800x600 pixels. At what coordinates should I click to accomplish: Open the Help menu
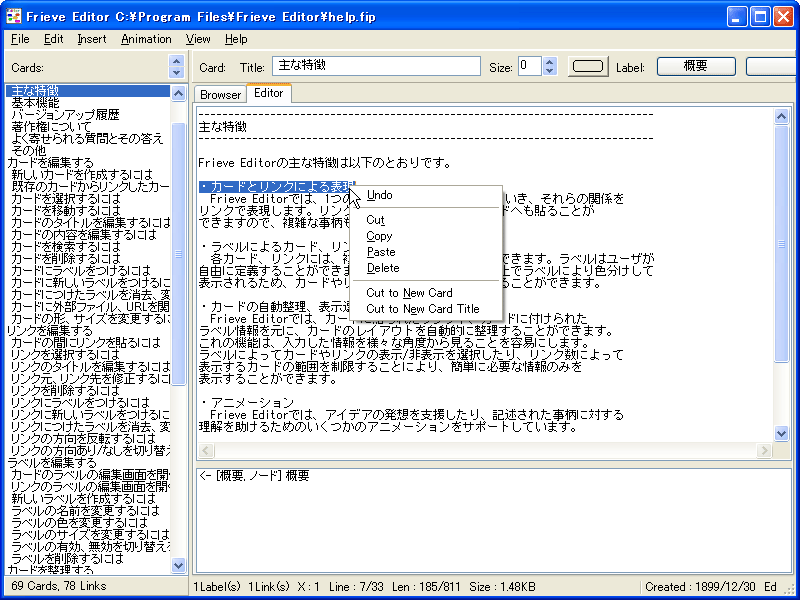pos(236,39)
